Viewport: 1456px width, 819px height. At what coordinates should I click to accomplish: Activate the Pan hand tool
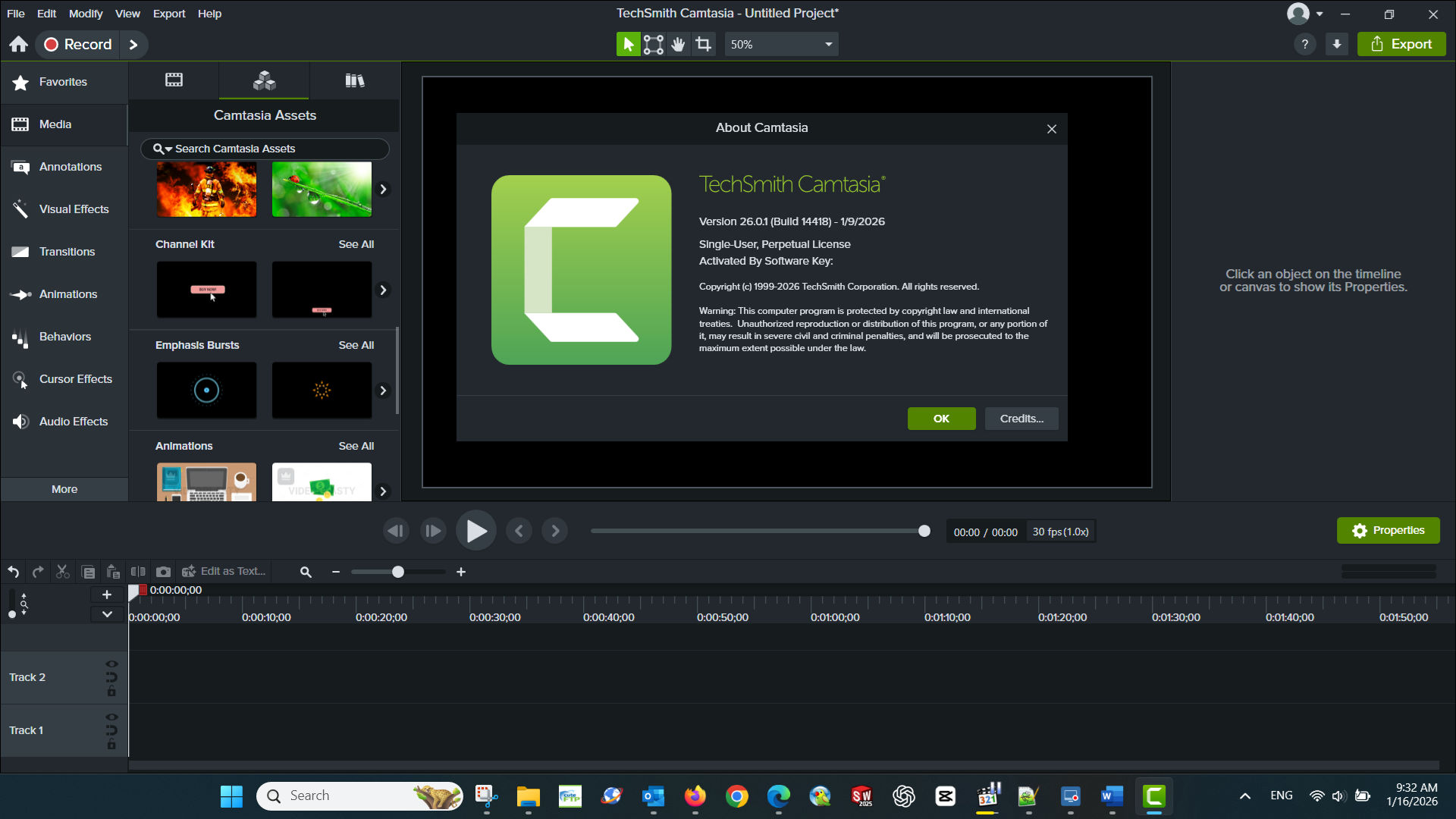click(x=678, y=45)
